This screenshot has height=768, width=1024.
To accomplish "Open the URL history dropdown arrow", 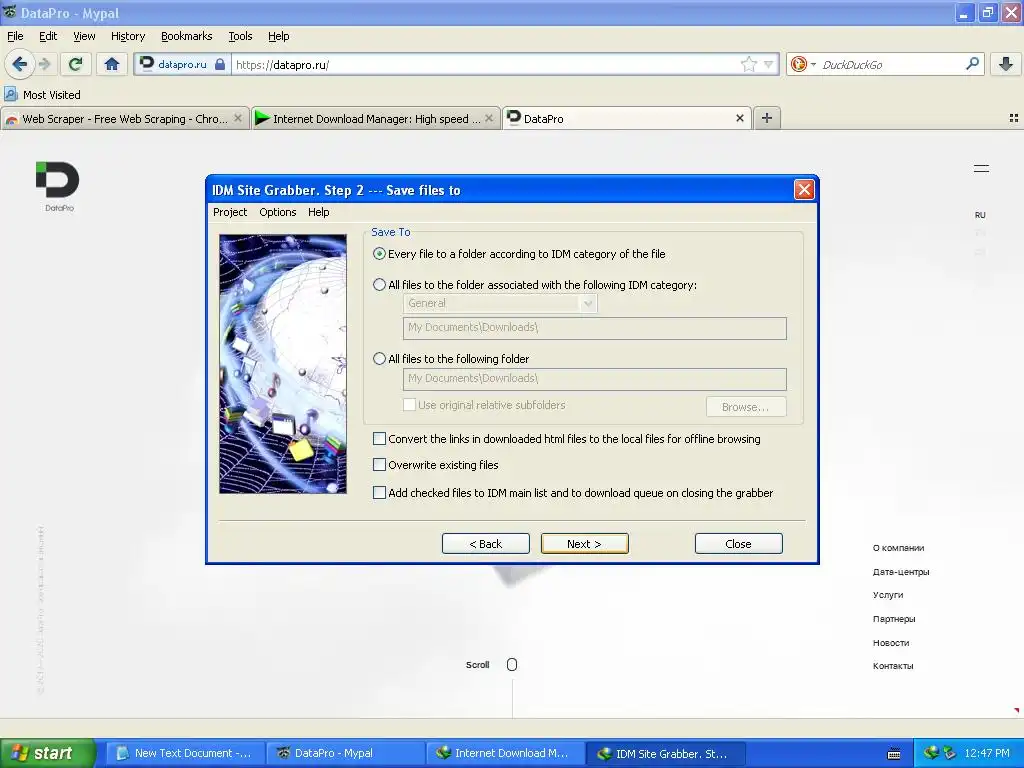I will click(x=769, y=64).
